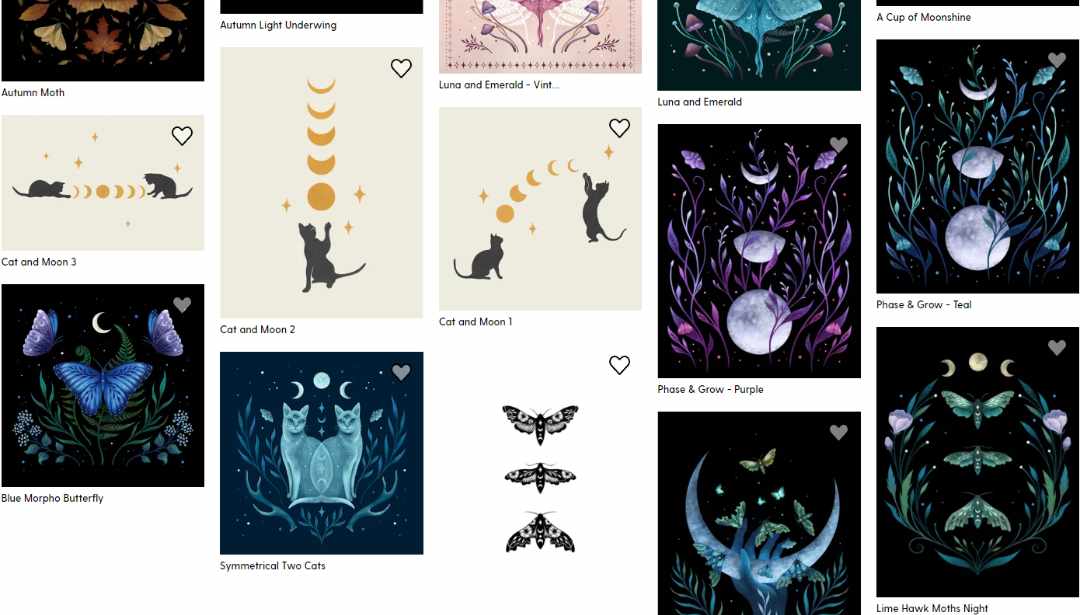Select Cat and Moon 2 artwork image
Image resolution: width=1080 pixels, height=615 pixels.
[x=322, y=183]
